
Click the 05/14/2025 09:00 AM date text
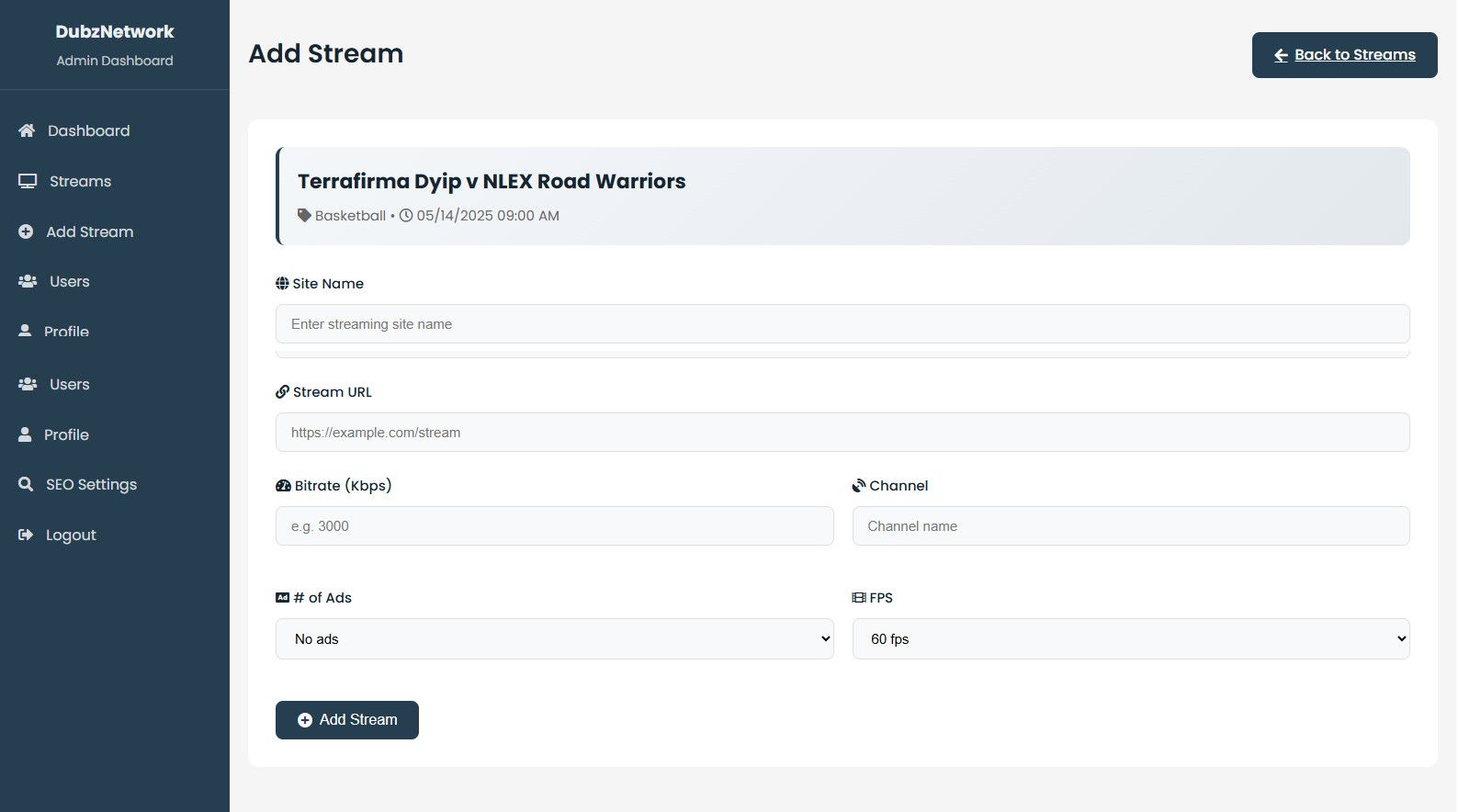pyautogui.click(x=488, y=216)
